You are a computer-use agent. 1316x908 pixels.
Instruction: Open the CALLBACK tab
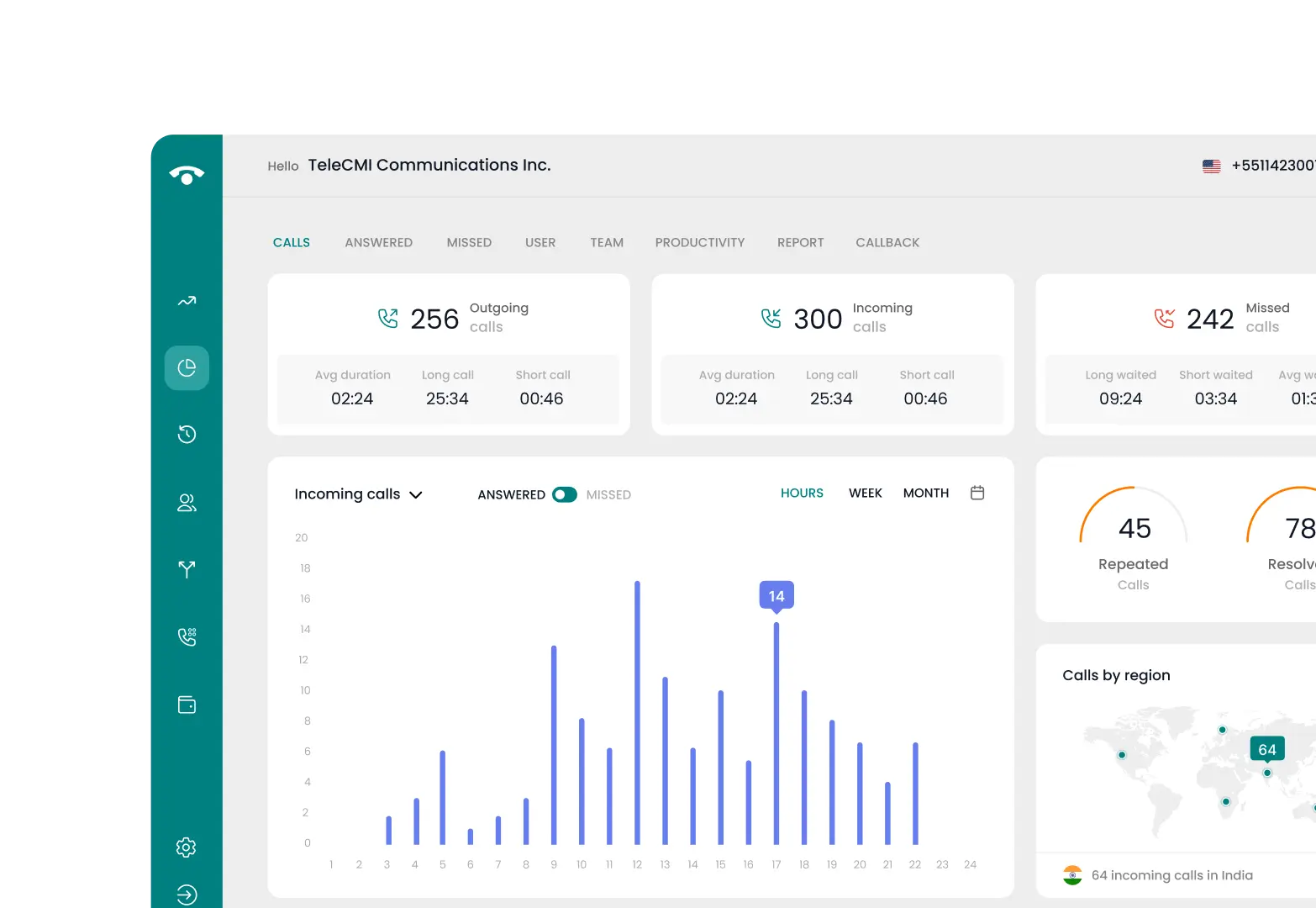(887, 242)
